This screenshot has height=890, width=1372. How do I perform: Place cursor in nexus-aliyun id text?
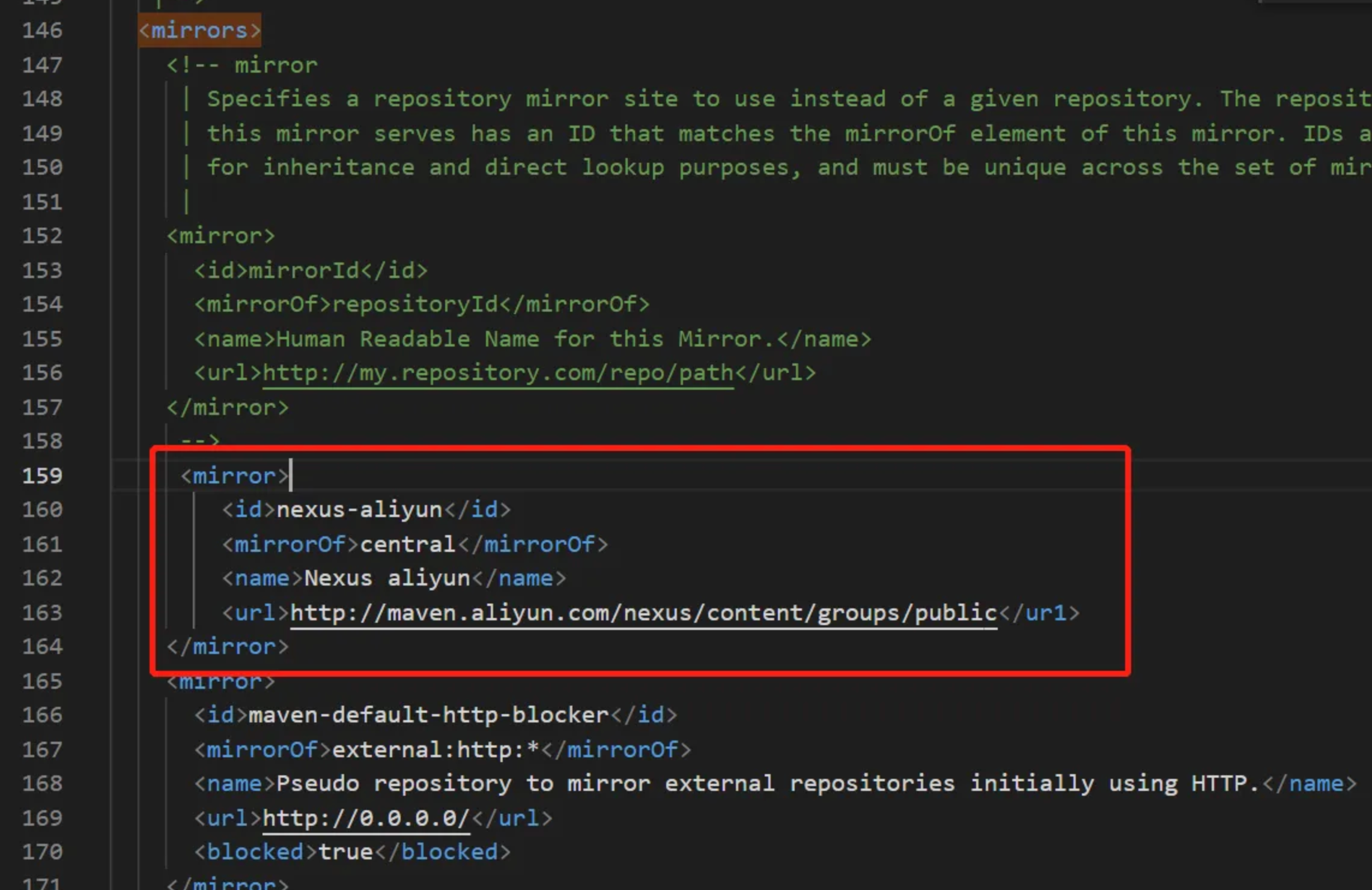359,510
